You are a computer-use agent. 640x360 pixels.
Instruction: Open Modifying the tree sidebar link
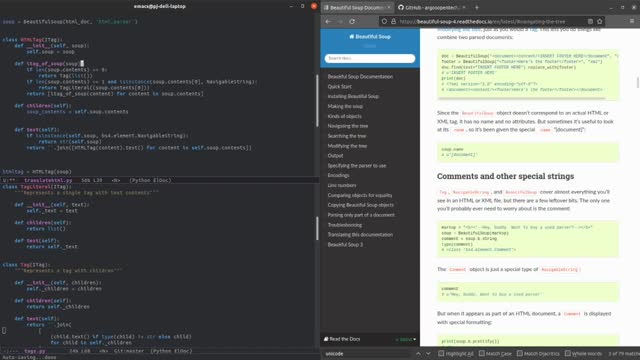[347, 146]
